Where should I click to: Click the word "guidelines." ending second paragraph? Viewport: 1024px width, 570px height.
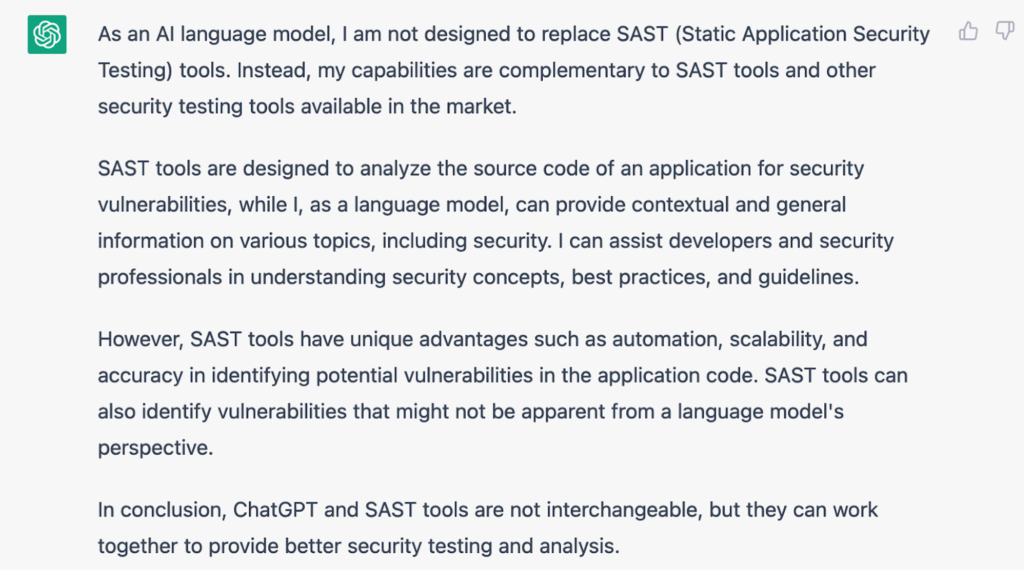coord(808,277)
